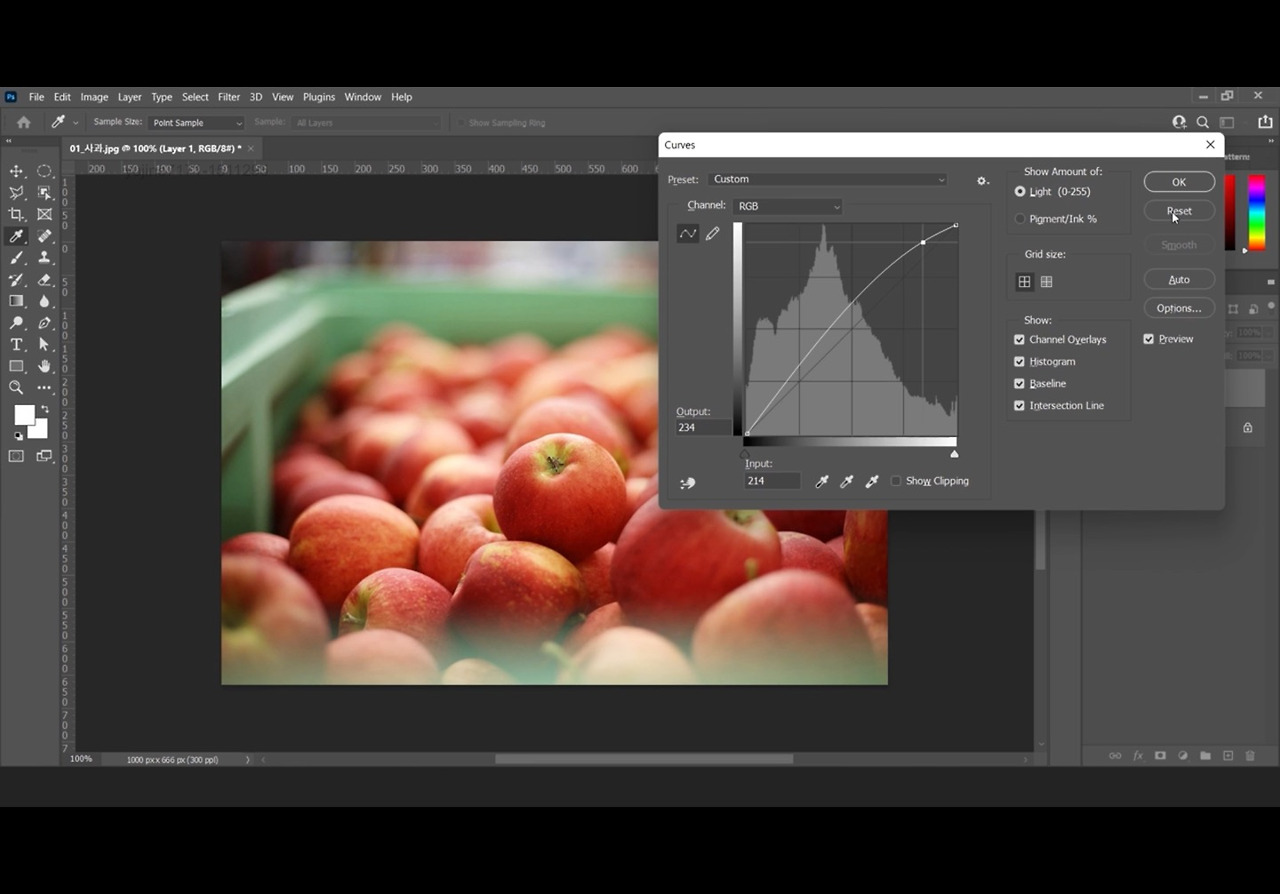
Task: Select the Pigment/Ink % radio option
Action: click(x=1020, y=219)
